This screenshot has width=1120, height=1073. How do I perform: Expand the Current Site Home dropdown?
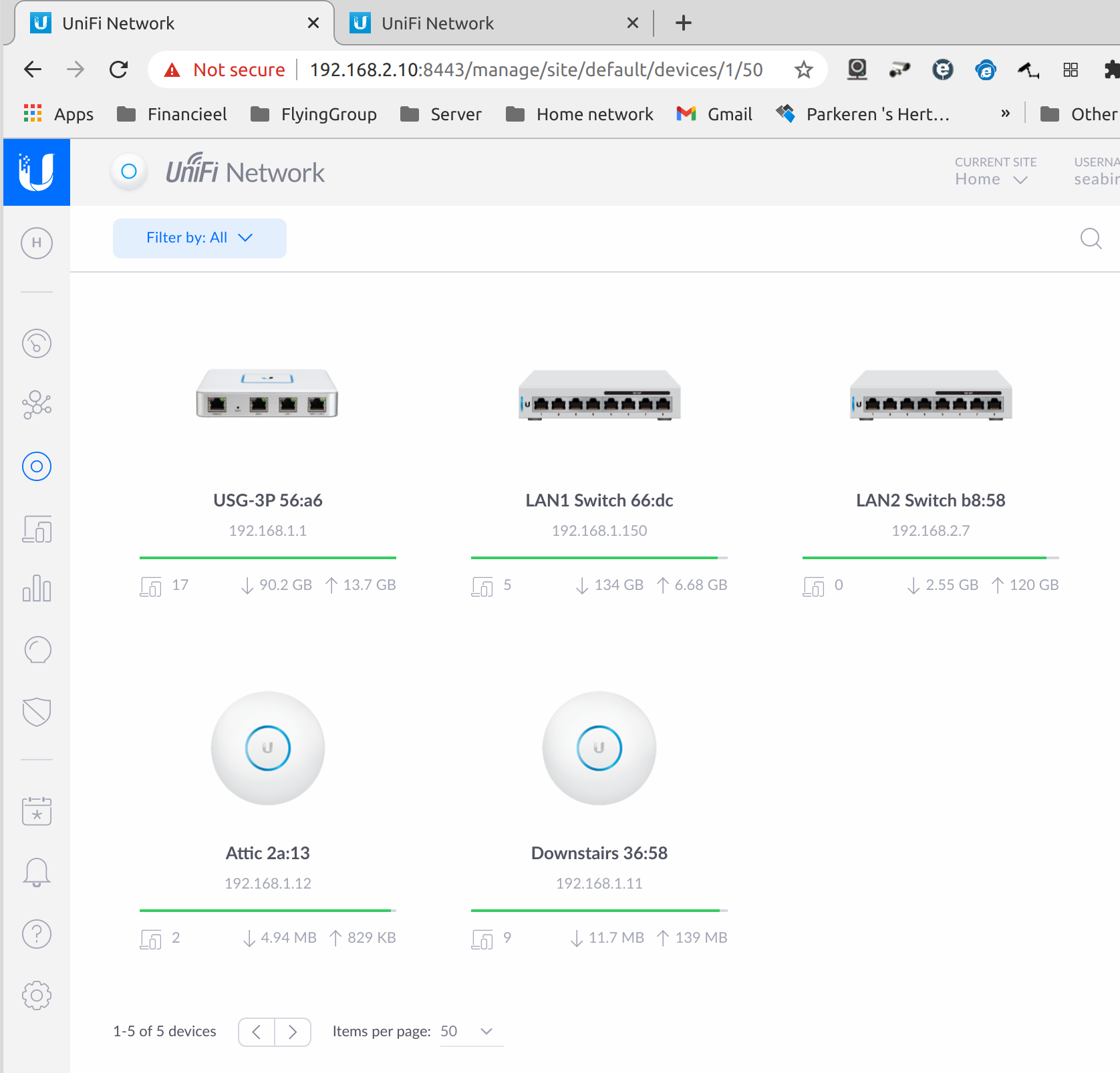992,179
